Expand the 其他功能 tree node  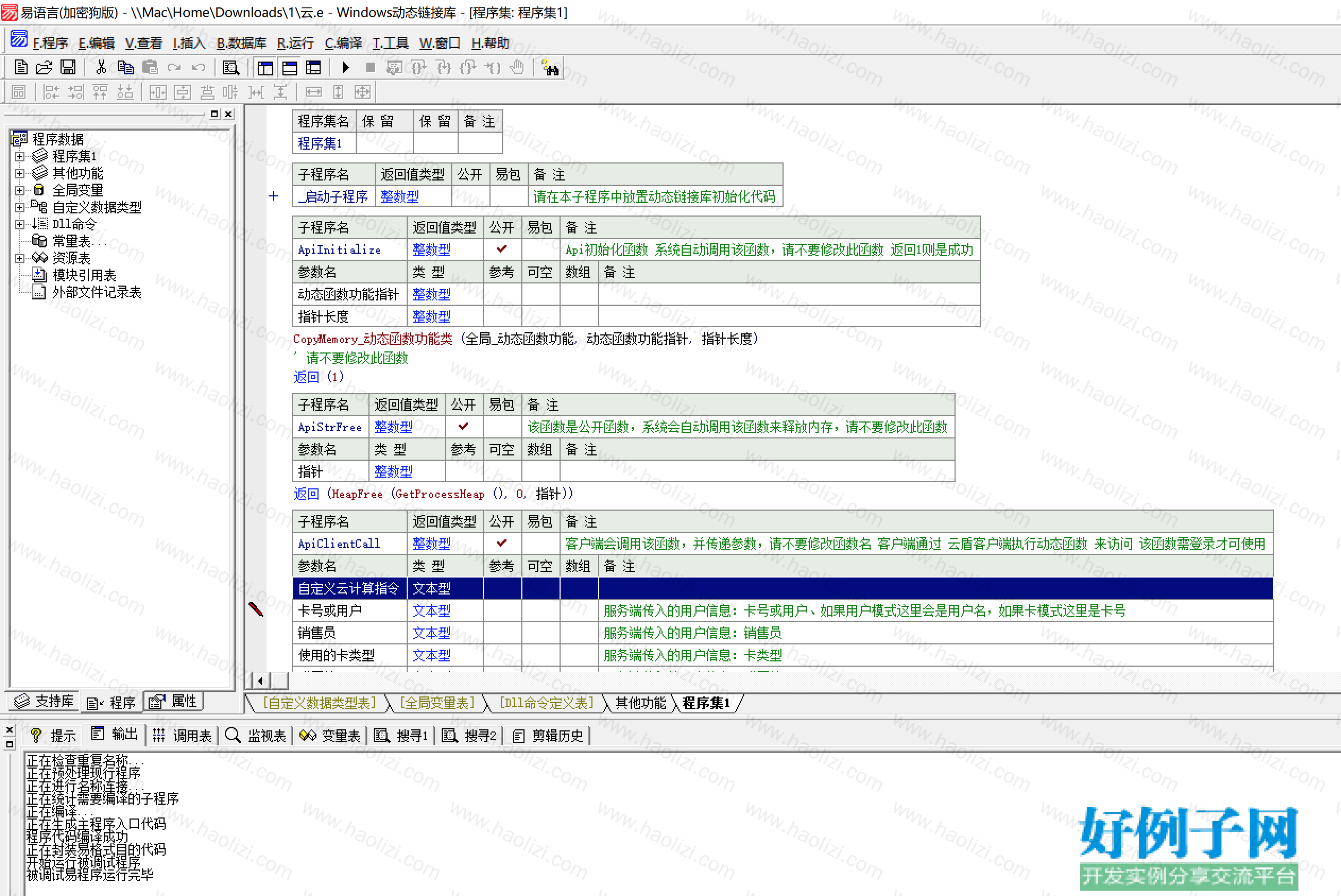click(x=20, y=173)
